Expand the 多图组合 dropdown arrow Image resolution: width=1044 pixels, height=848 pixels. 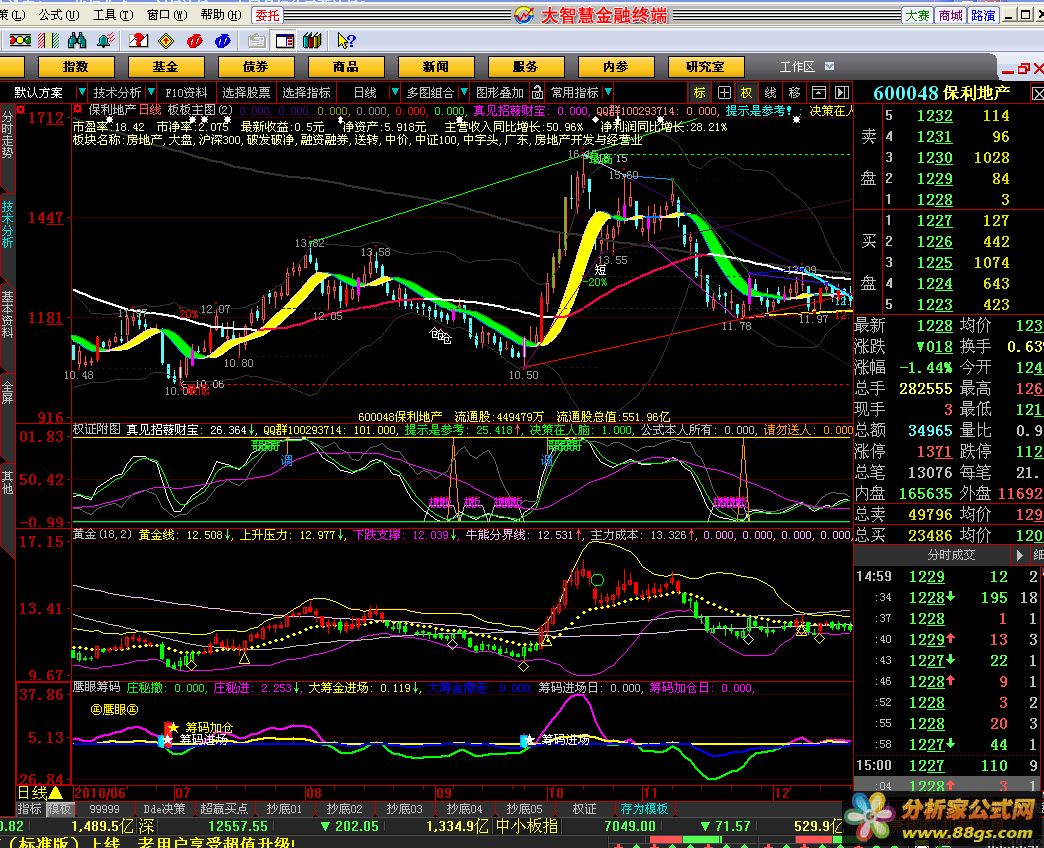pos(464,92)
